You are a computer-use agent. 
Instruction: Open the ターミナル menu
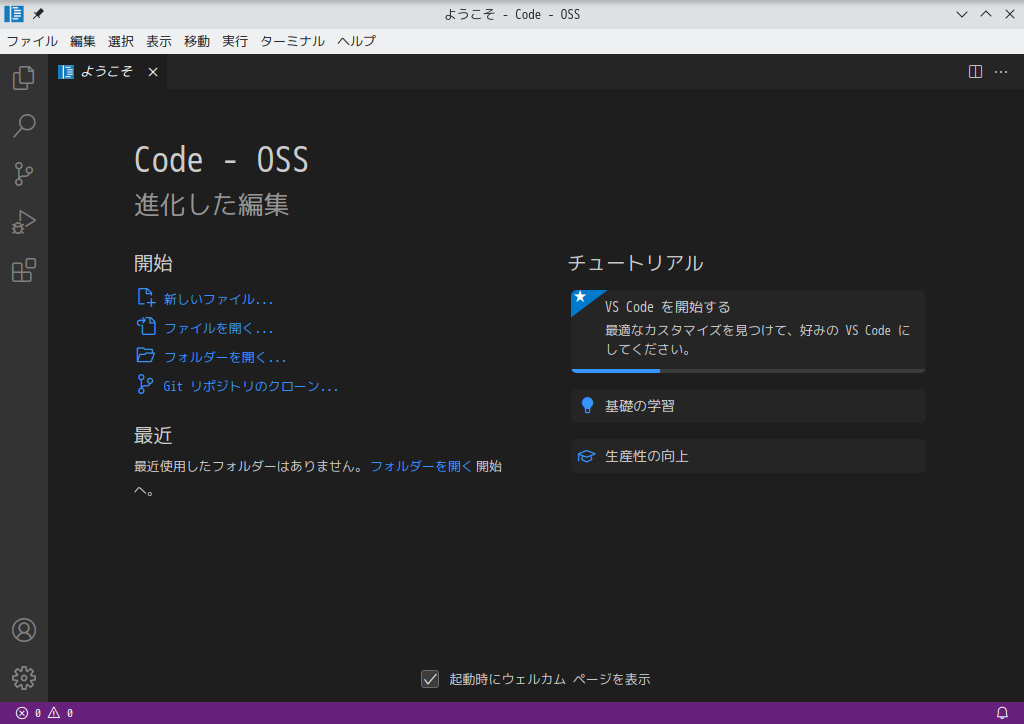(x=292, y=41)
